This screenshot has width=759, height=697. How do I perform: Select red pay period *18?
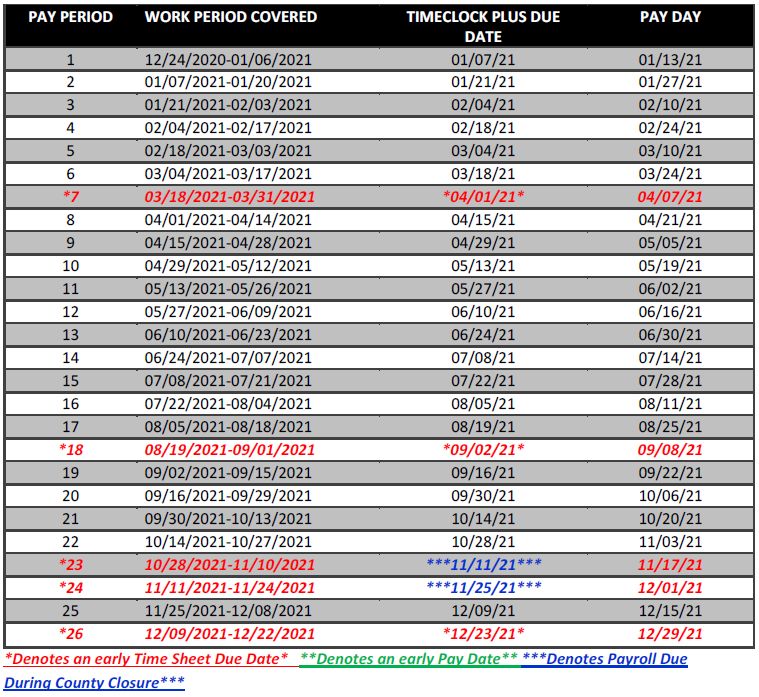[71, 450]
